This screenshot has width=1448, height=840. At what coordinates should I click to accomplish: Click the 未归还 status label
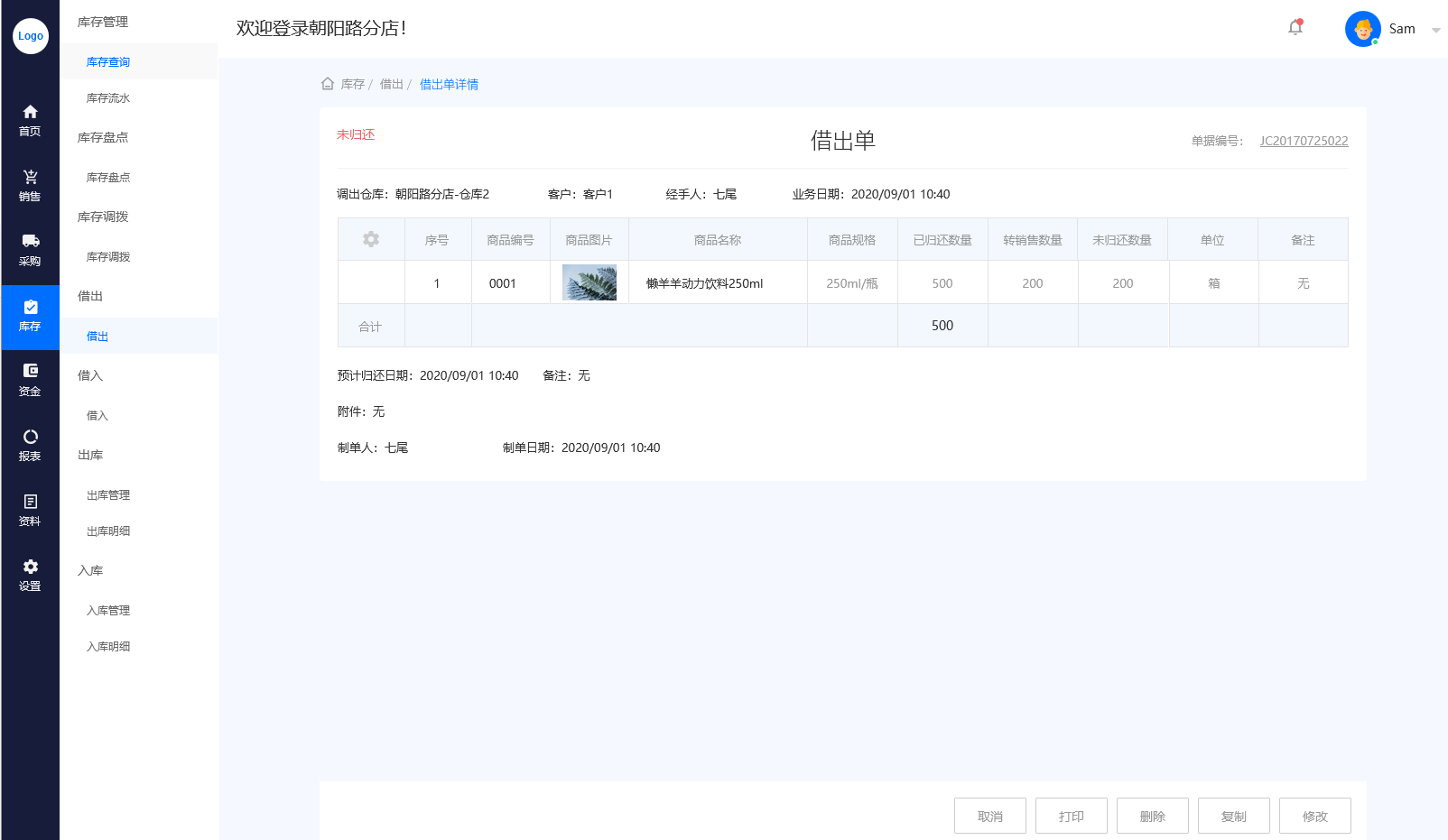(x=356, y=134)
